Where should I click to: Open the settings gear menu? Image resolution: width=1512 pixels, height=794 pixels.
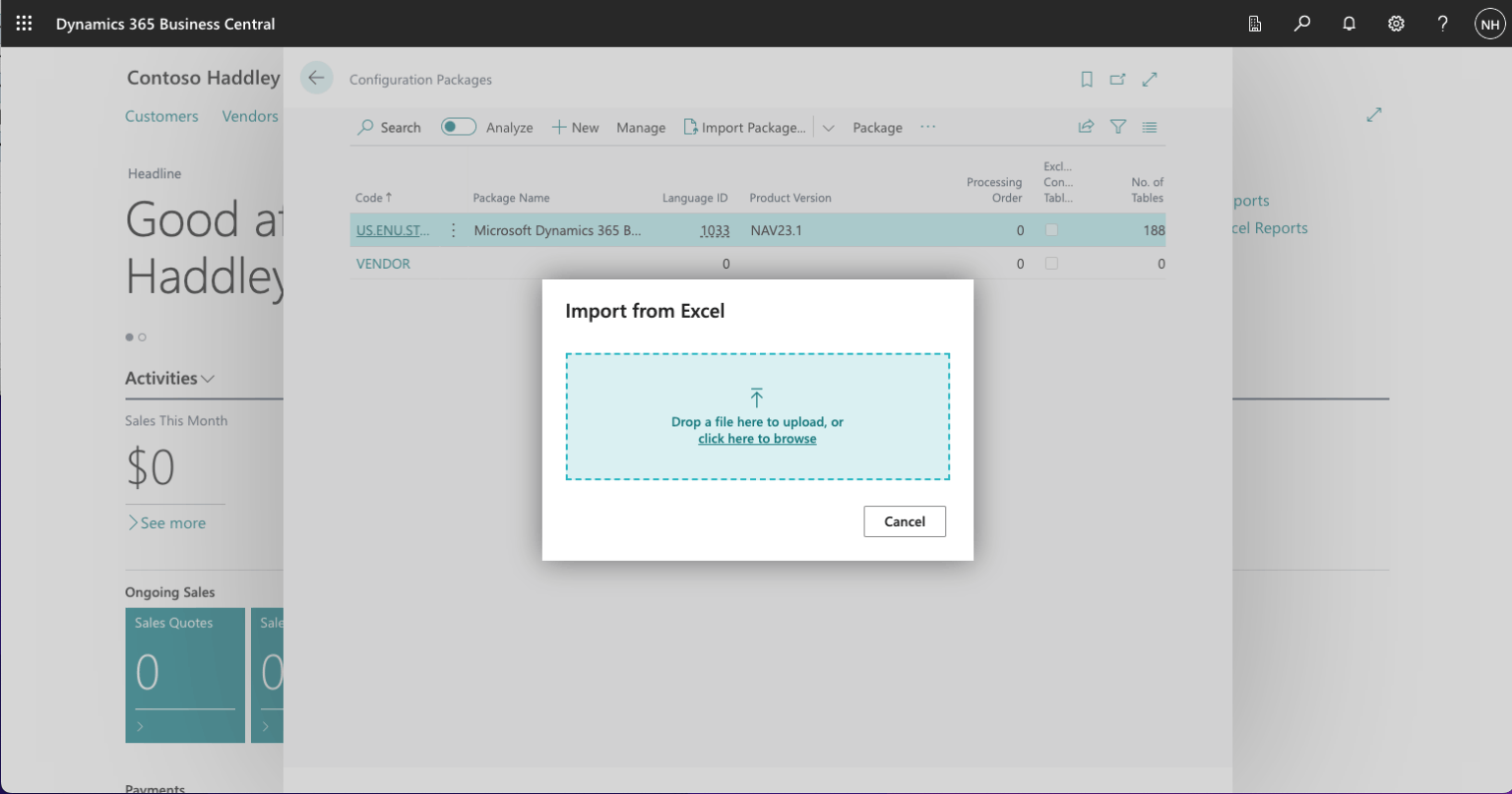click(1396, 24)
